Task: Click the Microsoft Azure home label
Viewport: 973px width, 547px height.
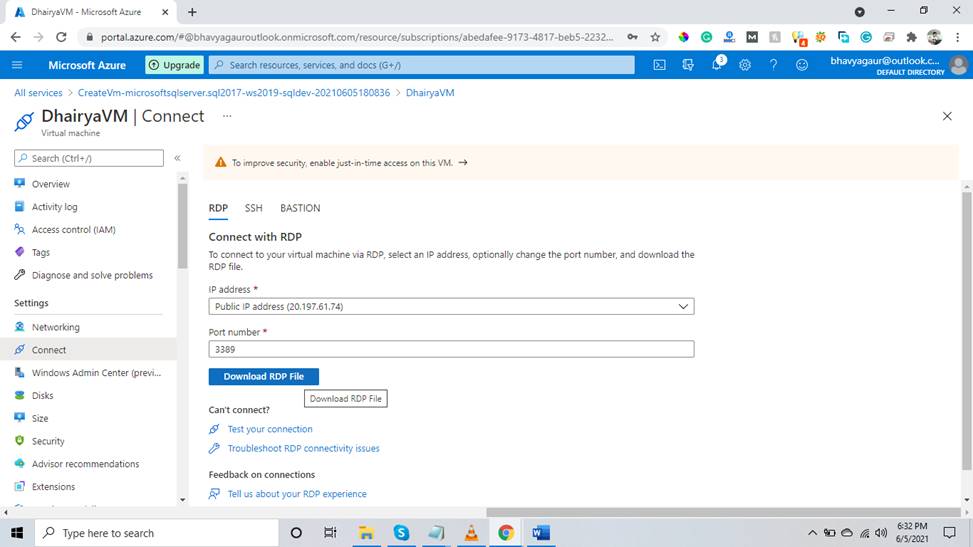Action: point(87,65)
